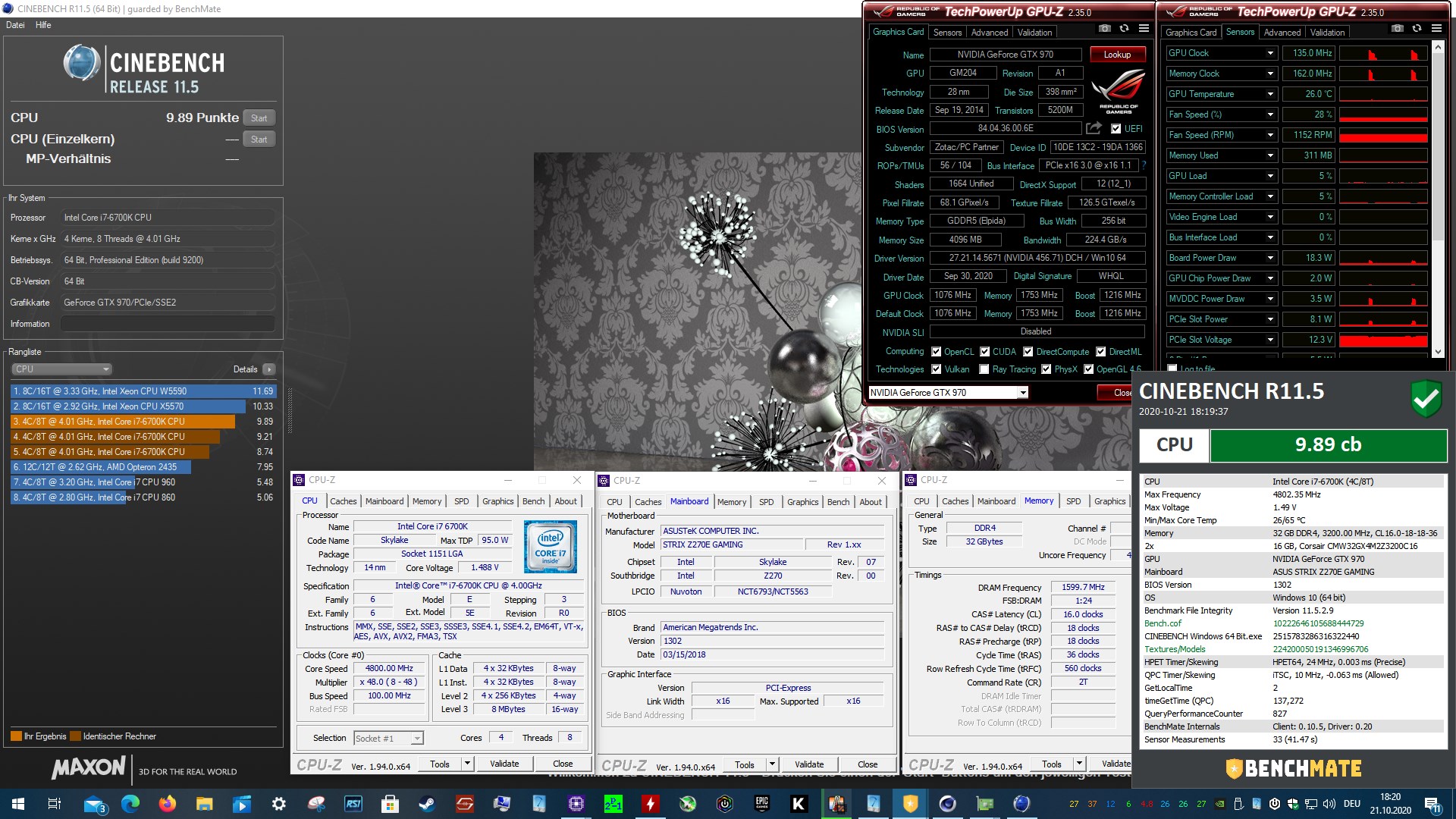Click Validate in first CPU-Z window
Image resolution: width=1456 pixels, height=819 pixels.
pyautogui.click(x=504, y=764)
